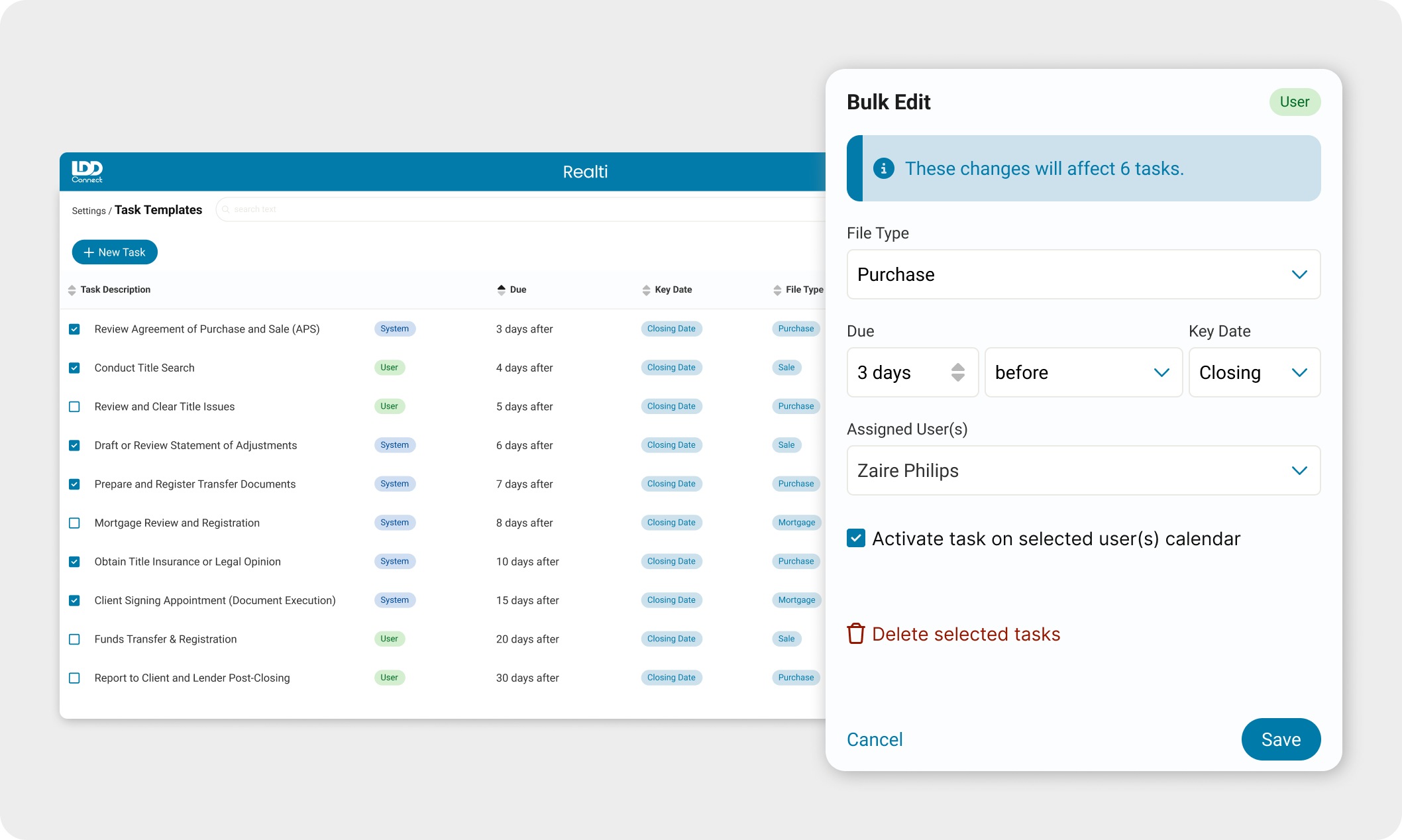The width and height of the screenshot is (1402, 840).
Task: Sort by Task Description column arrows
Action: click(x=72, y=290)
